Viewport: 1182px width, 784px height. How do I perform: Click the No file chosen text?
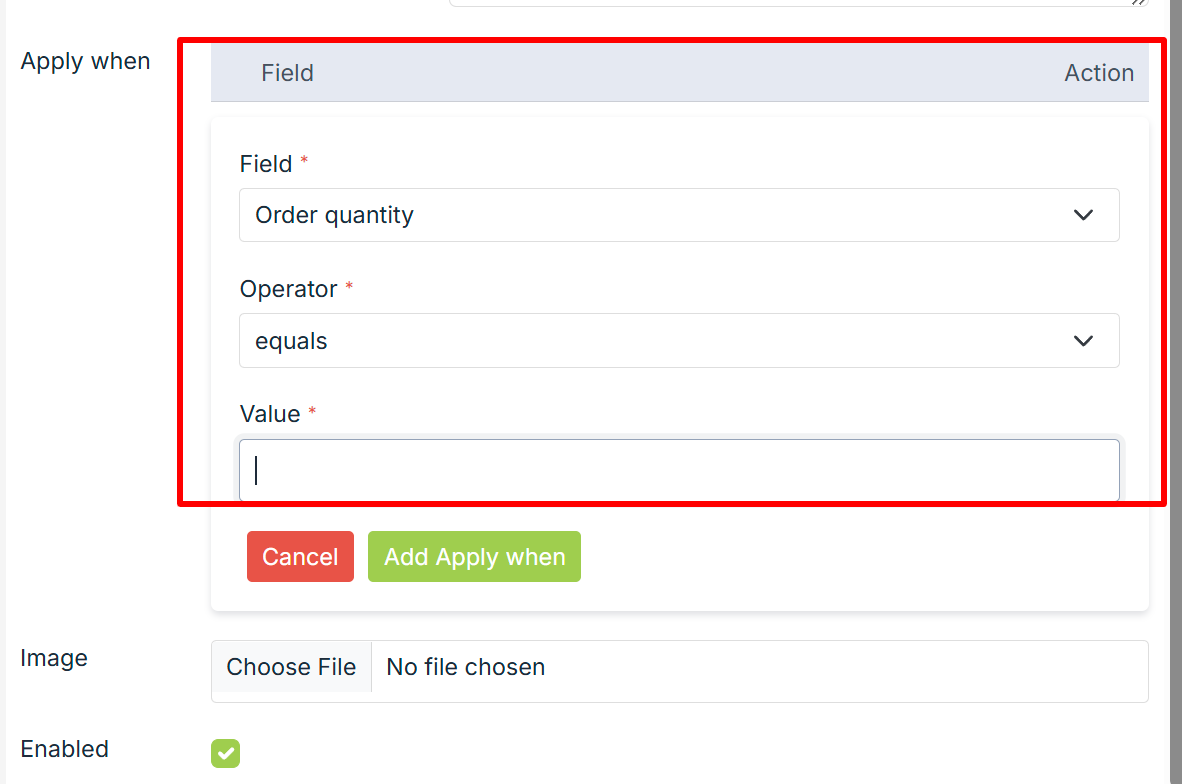coord(466,667)
